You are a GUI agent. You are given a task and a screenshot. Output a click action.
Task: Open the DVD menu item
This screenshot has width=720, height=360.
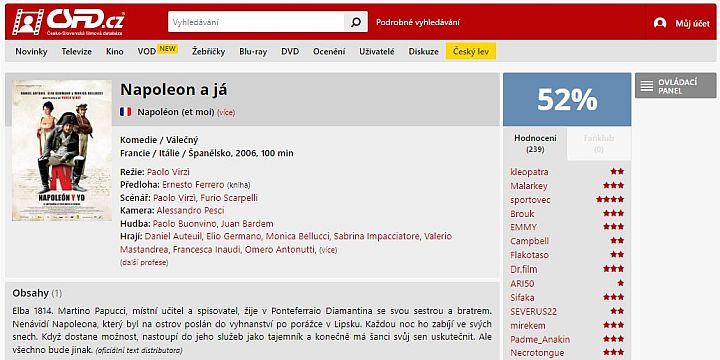click(290, 51)
